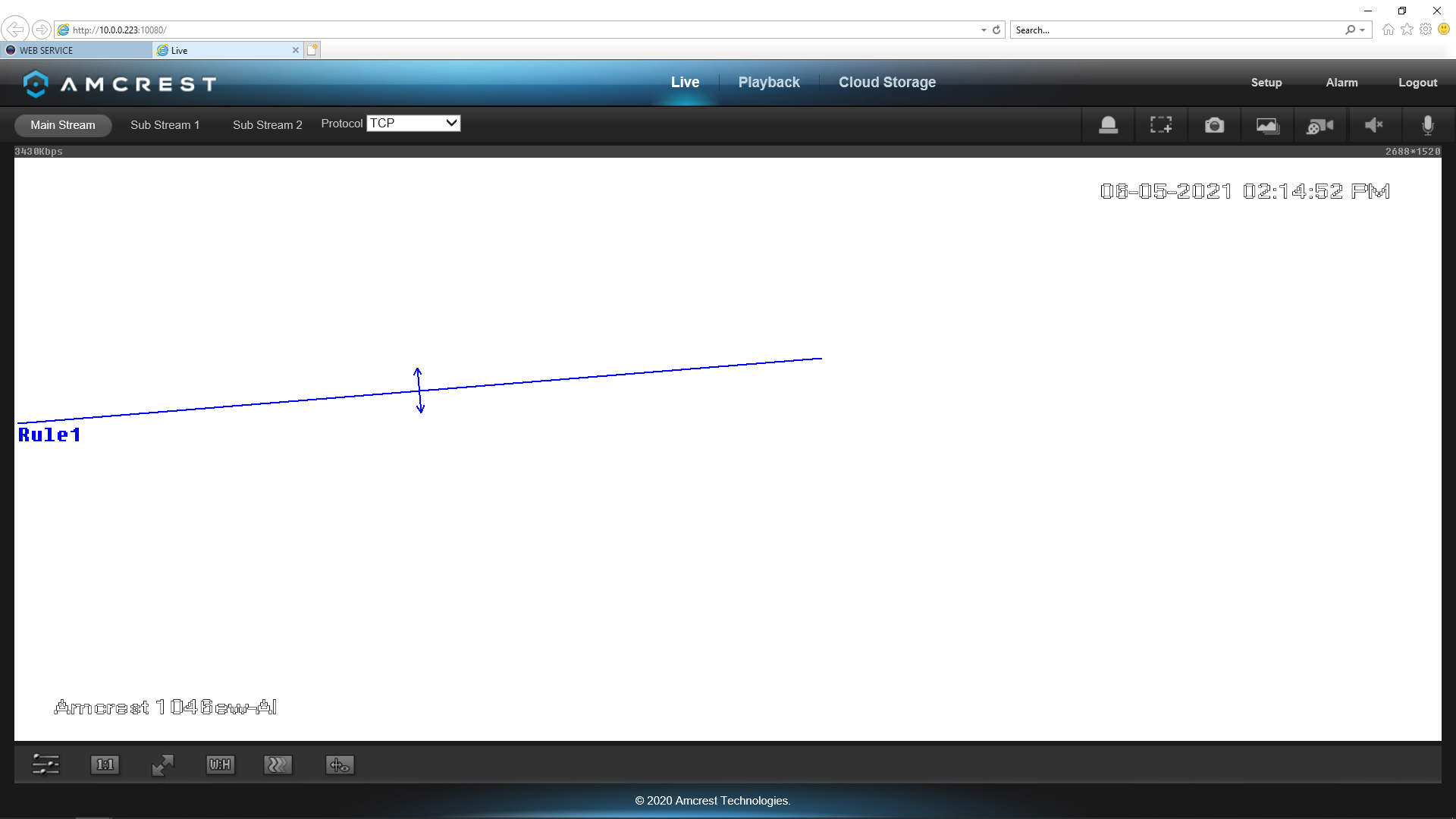Start manual video recording icon
The width and height of the screenshot is (1456, 819).
1320,125
